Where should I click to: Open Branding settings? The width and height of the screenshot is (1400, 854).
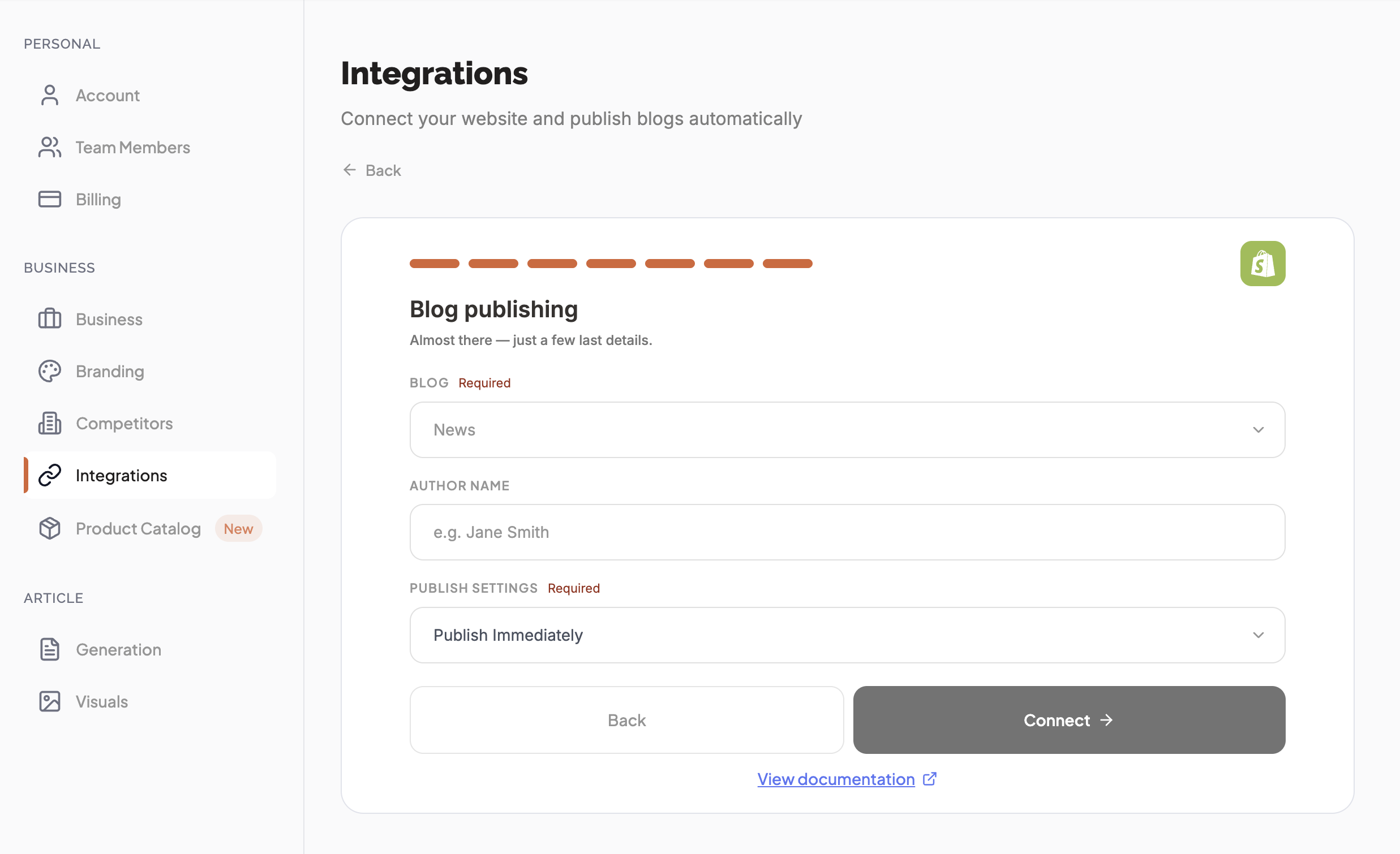tap(150, 372)
